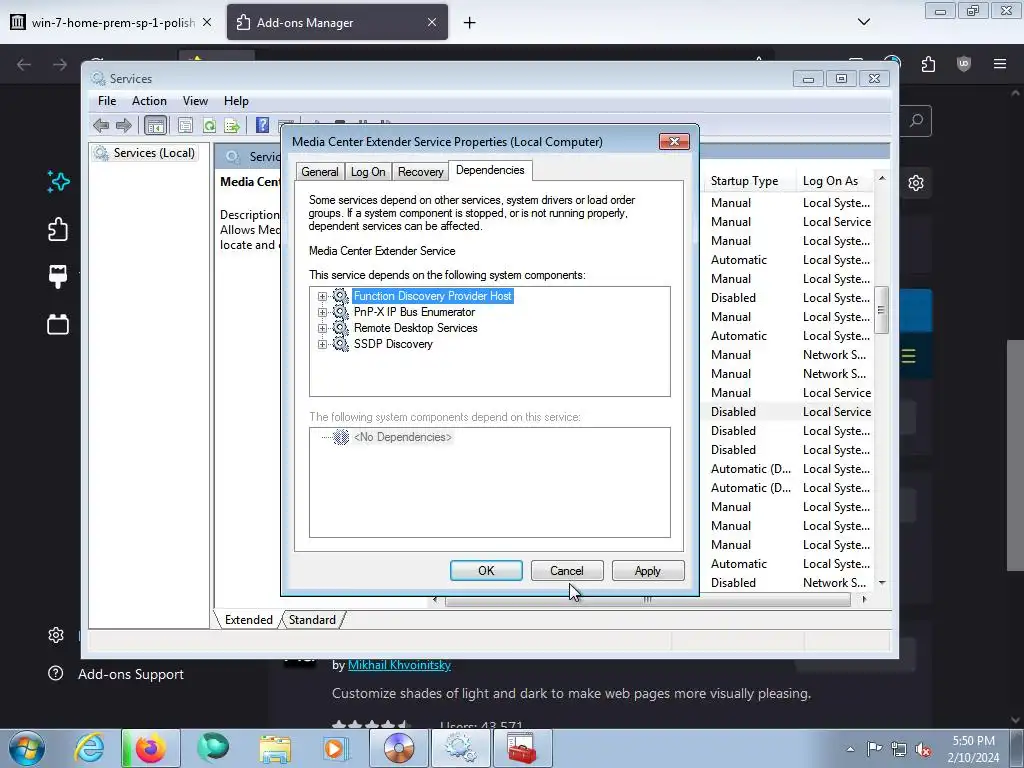Show hidden tray icons arrow
The width and height of the screenshot is (1024, 768).
click(850, 749)
